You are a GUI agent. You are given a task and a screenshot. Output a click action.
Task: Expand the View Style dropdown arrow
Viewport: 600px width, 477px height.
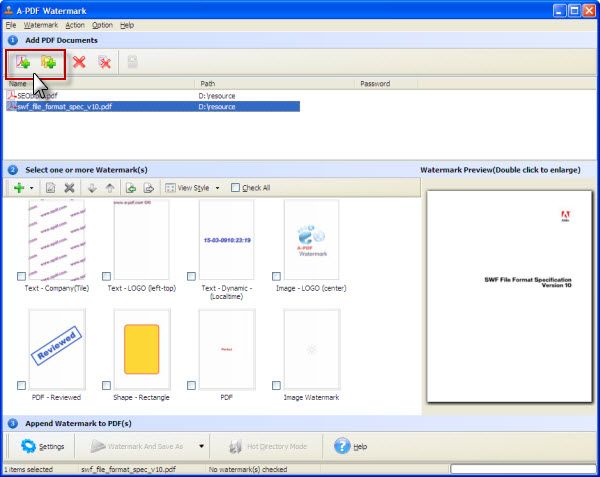[x=218, y=188]
